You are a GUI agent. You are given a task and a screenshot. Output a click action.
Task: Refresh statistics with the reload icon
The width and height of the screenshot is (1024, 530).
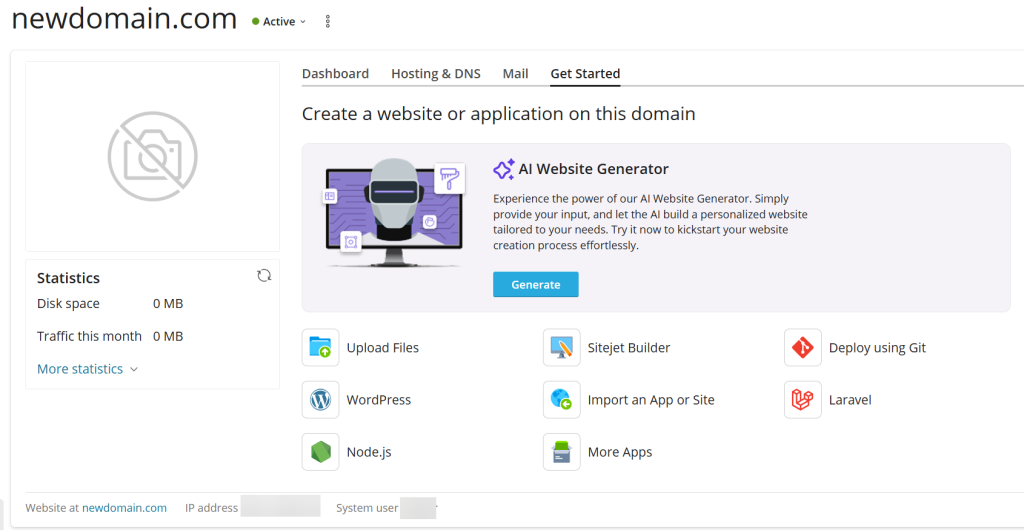[x=264, y=276]
